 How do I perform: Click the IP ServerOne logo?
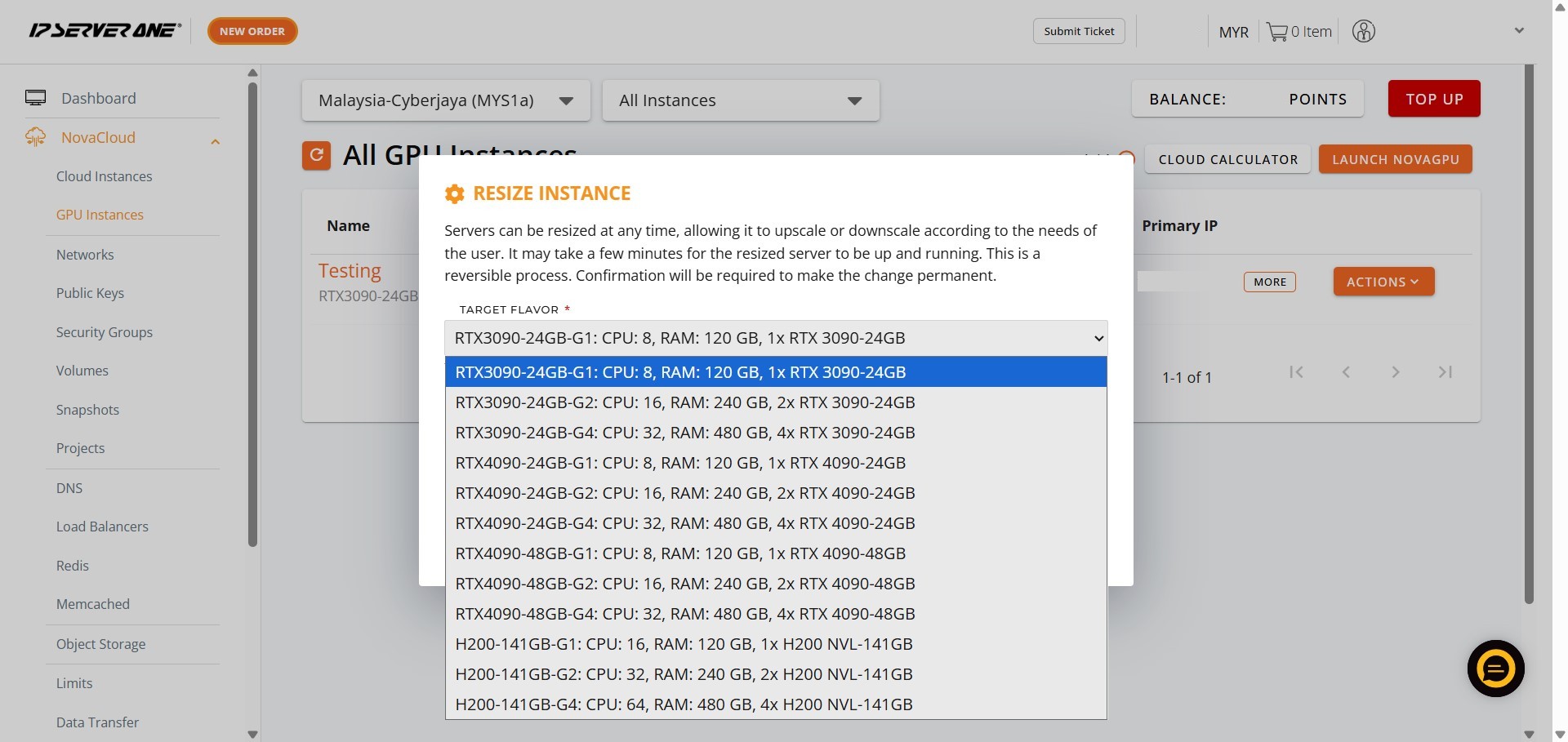[x=105, y=31]
